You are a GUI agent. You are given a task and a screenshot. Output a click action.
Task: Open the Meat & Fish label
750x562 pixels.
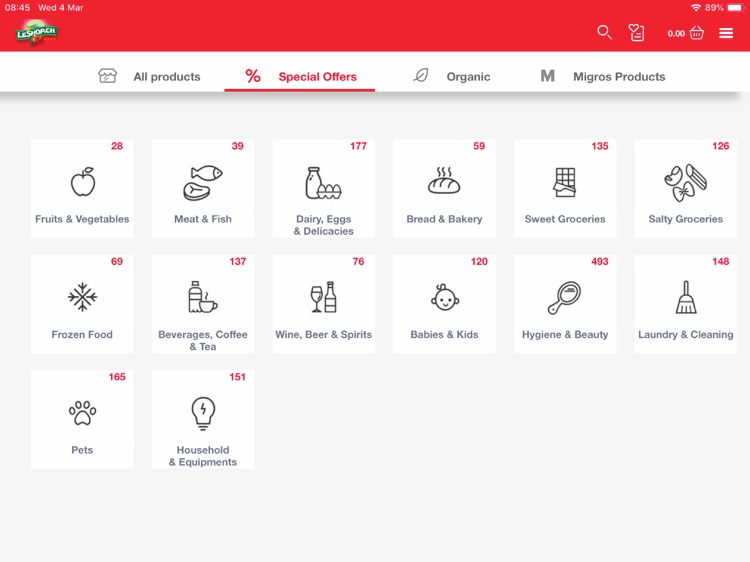pyautogui.click(x=203, y=219)
